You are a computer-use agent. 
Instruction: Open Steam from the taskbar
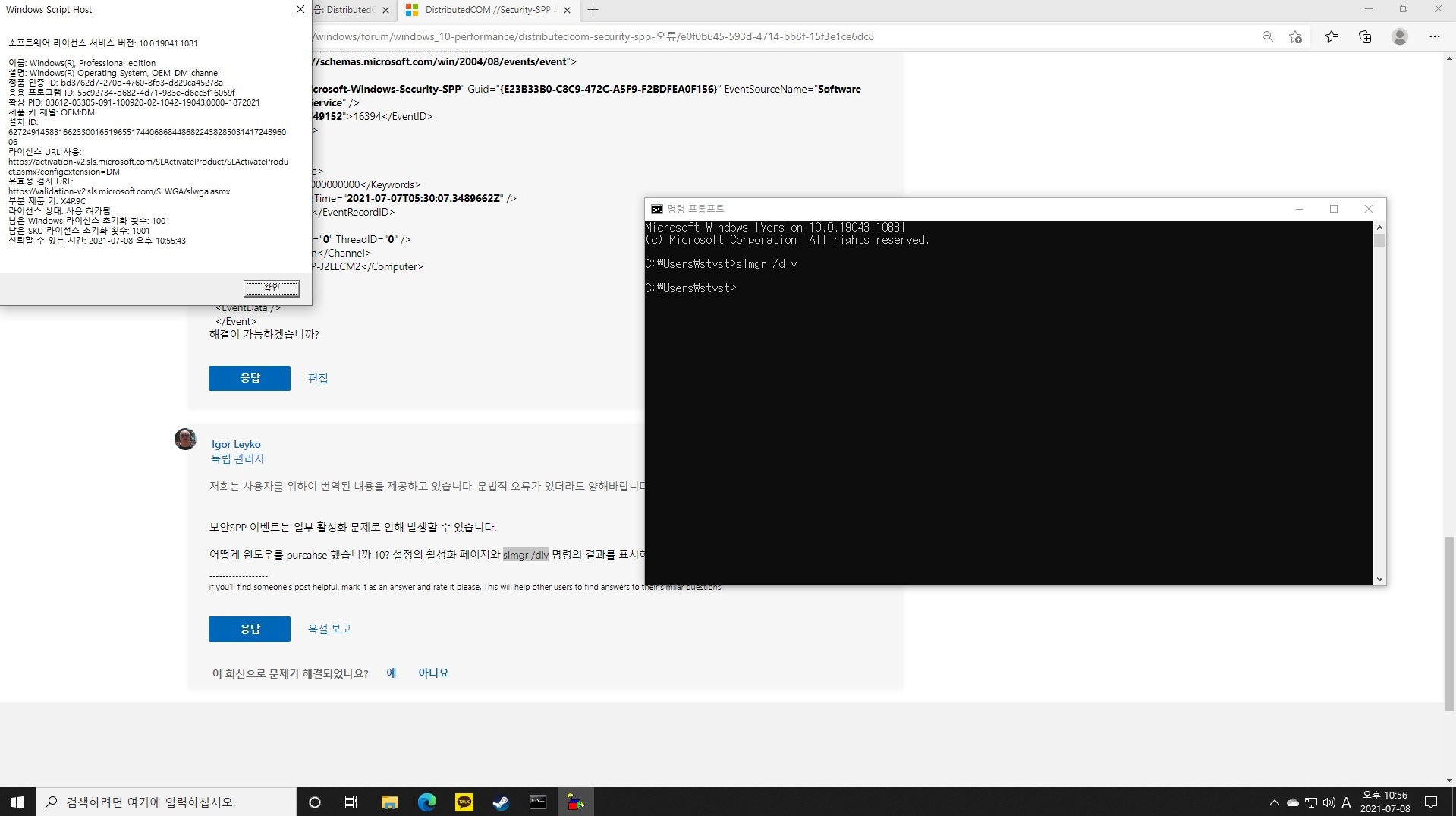501,802
